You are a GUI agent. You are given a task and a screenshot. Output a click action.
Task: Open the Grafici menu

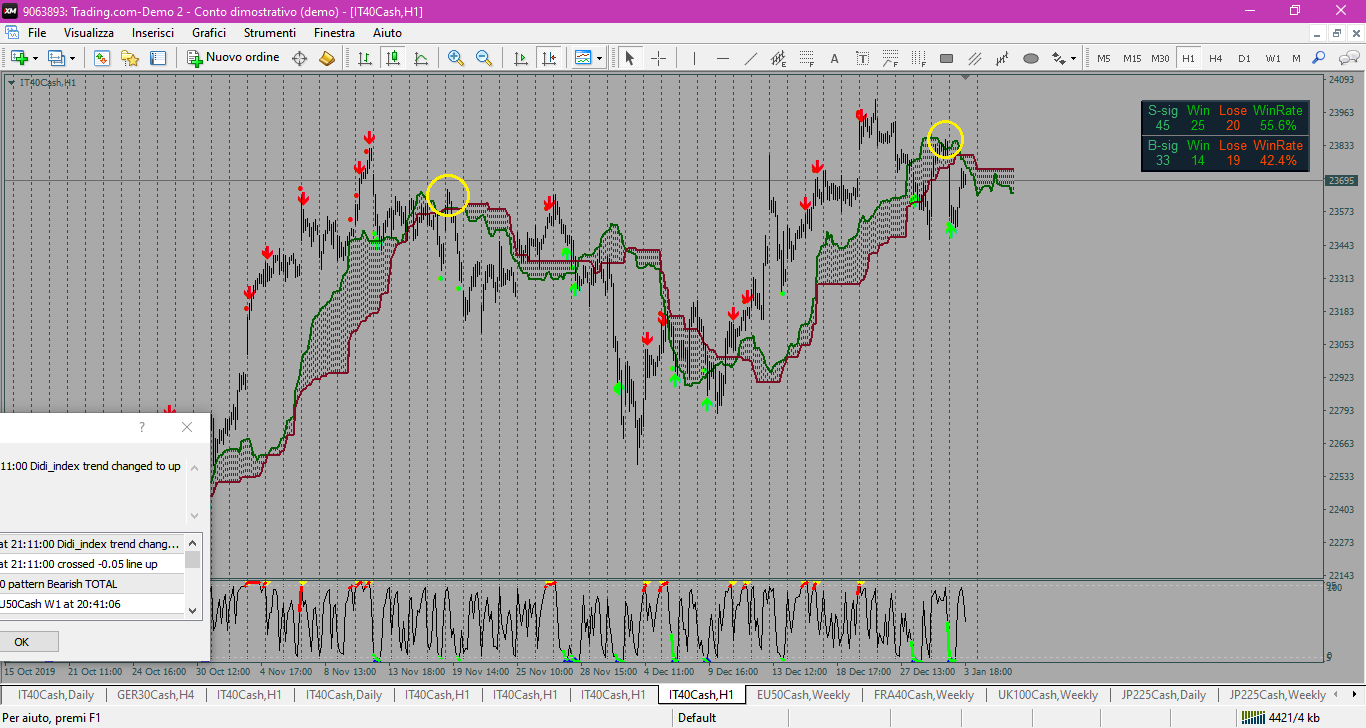point(209,33)
